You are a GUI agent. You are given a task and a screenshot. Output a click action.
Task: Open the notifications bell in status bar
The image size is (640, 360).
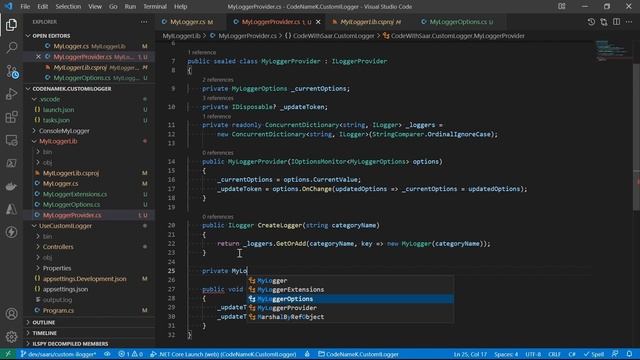point(629,354)
